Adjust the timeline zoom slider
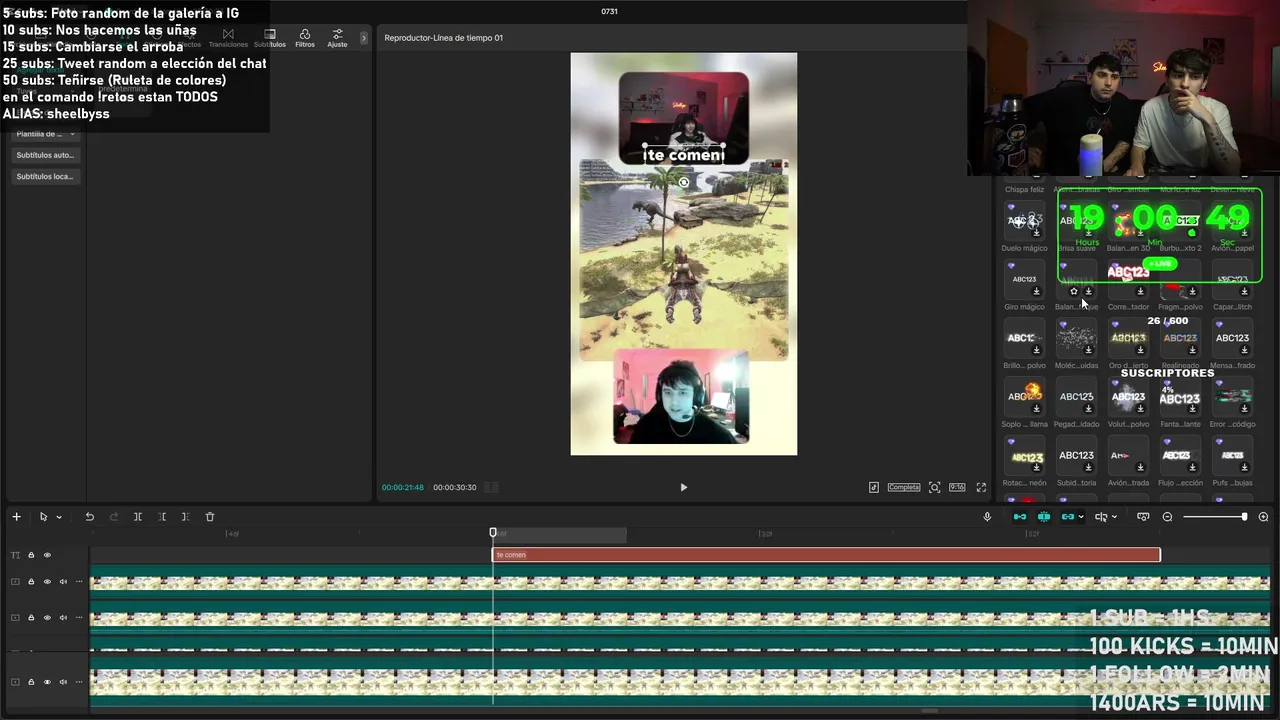This screenshot has height=720, width=1280. pyautogui.click(x=1214, y=517)
